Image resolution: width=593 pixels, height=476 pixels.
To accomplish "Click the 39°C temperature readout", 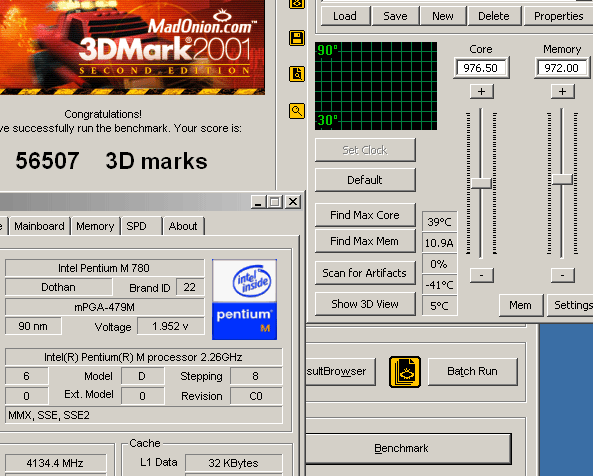I will click(x=439, y=222).
